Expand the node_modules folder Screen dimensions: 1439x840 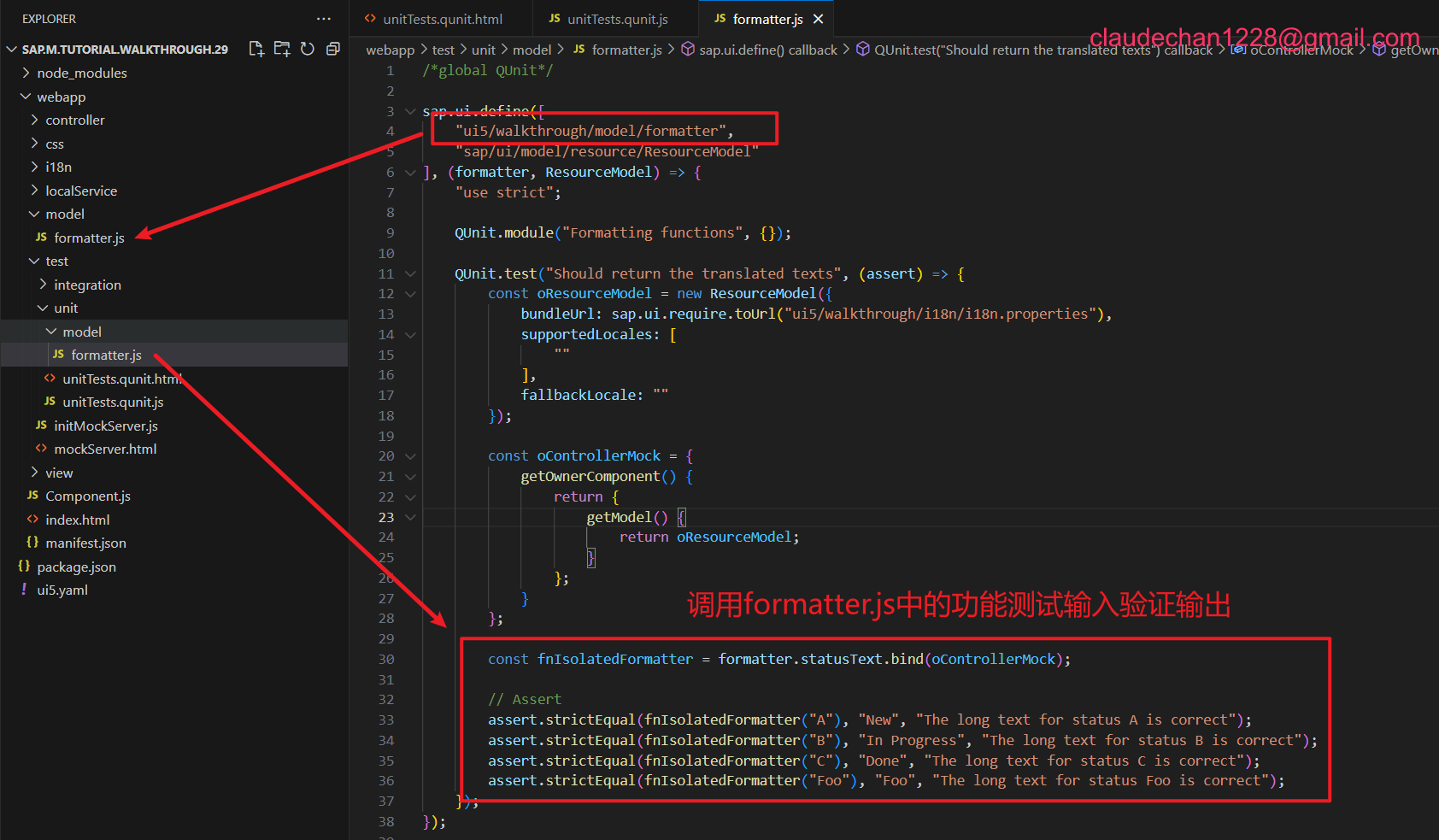pos(81,73)
